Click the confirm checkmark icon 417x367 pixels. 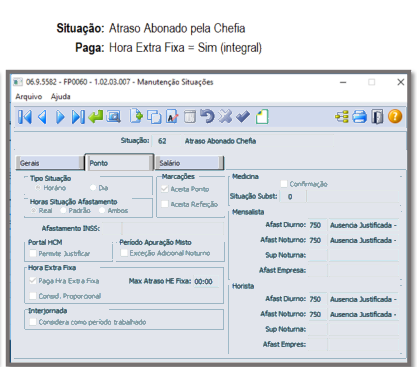click(x=243, y=117)
